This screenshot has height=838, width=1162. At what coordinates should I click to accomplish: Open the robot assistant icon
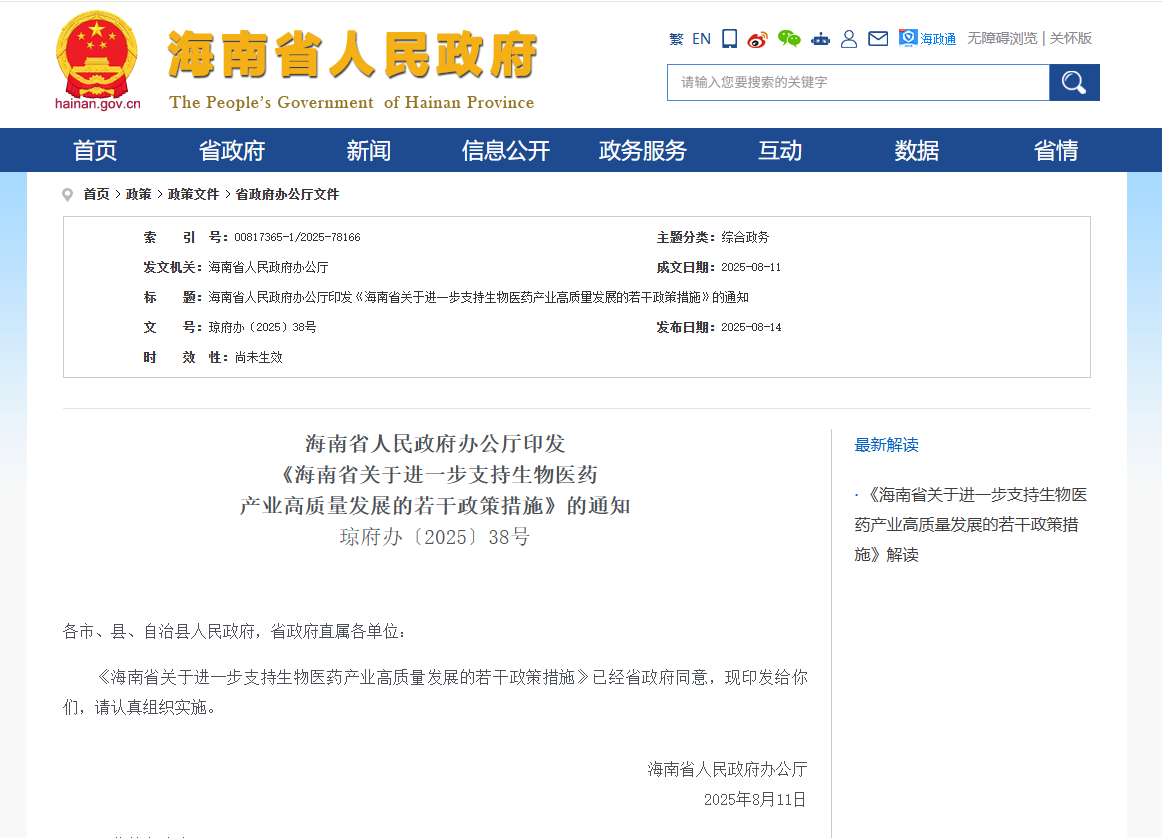(820, 39)
